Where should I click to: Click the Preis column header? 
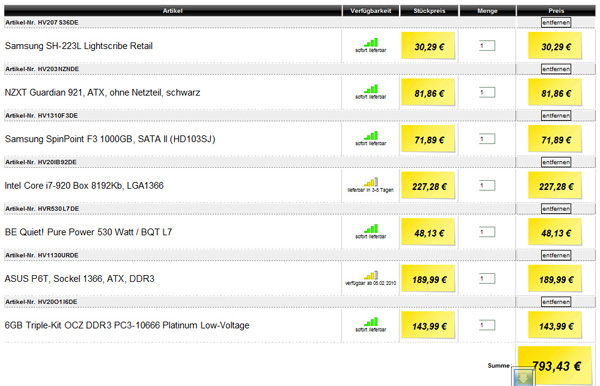(556, 11)
